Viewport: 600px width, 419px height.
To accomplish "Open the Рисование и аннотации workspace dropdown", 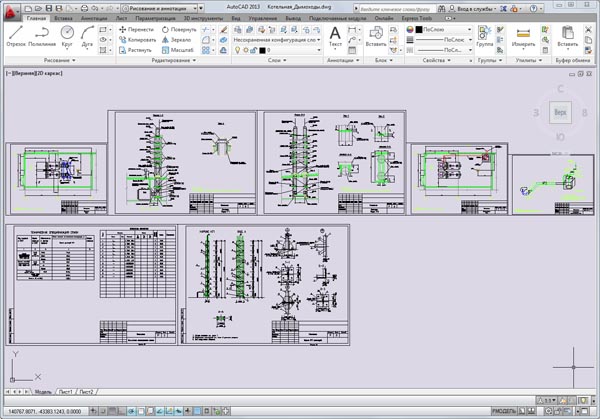I will [x=160, y=7].
